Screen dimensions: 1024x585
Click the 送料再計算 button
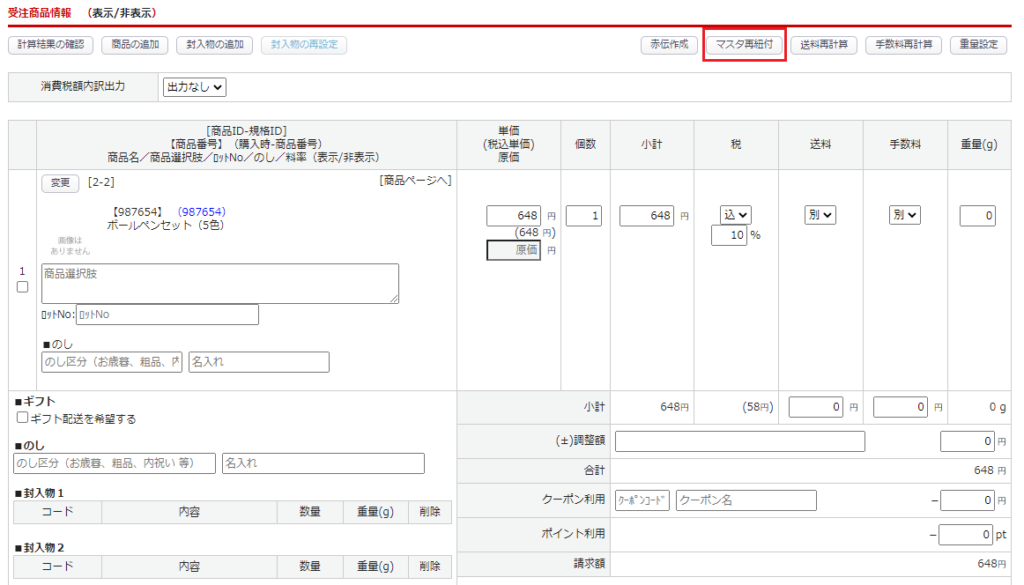(x=824, y=45)
